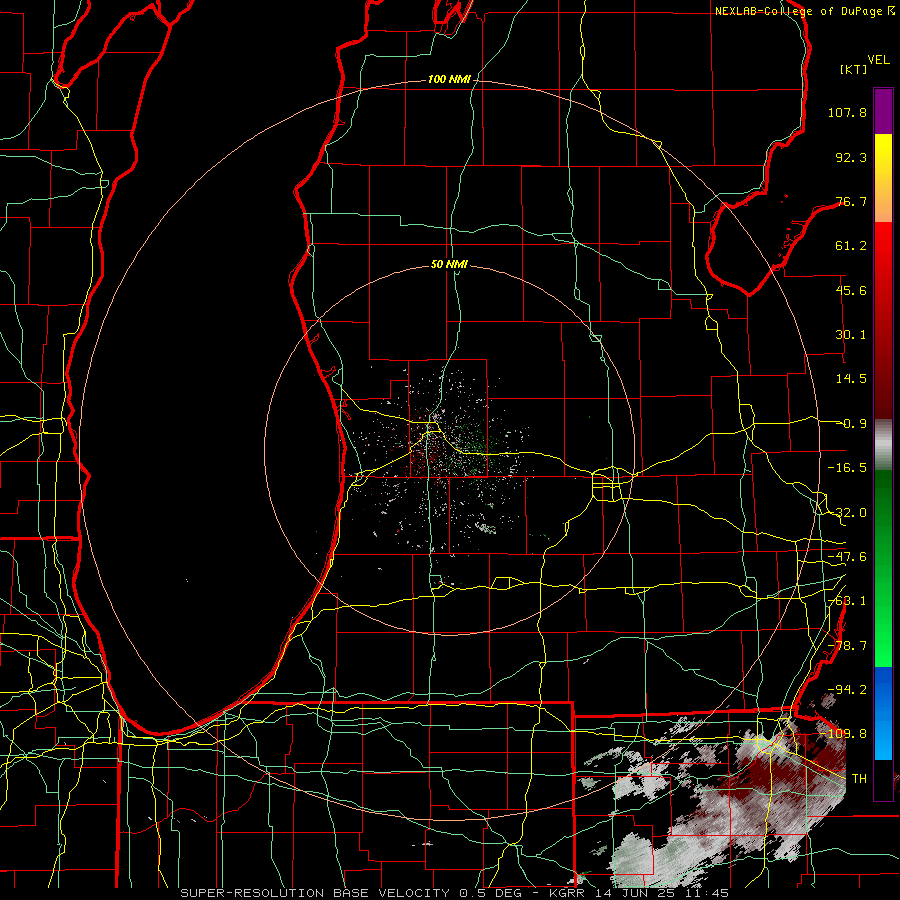The height and width of the screenshot is (900, 900).
Task: Click the 14.5 velocity scale value
Action: [851, 379]
